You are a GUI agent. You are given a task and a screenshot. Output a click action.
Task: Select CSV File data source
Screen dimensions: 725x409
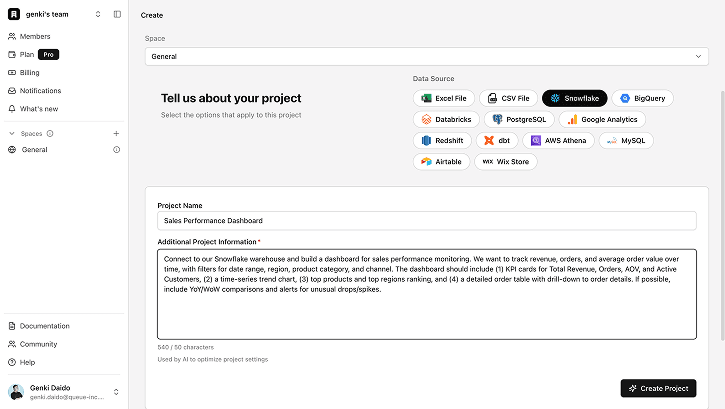pos(508,98)
